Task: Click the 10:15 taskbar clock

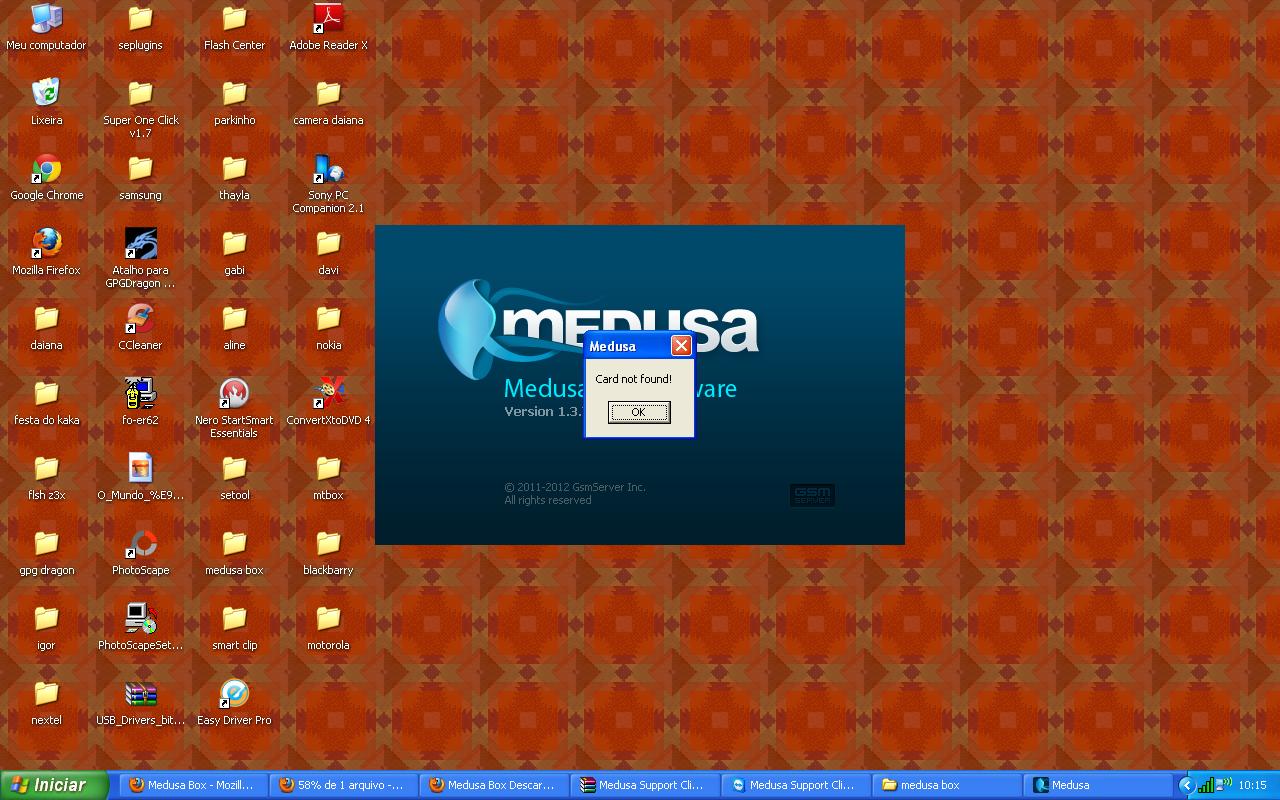Action: (1252, 785)
